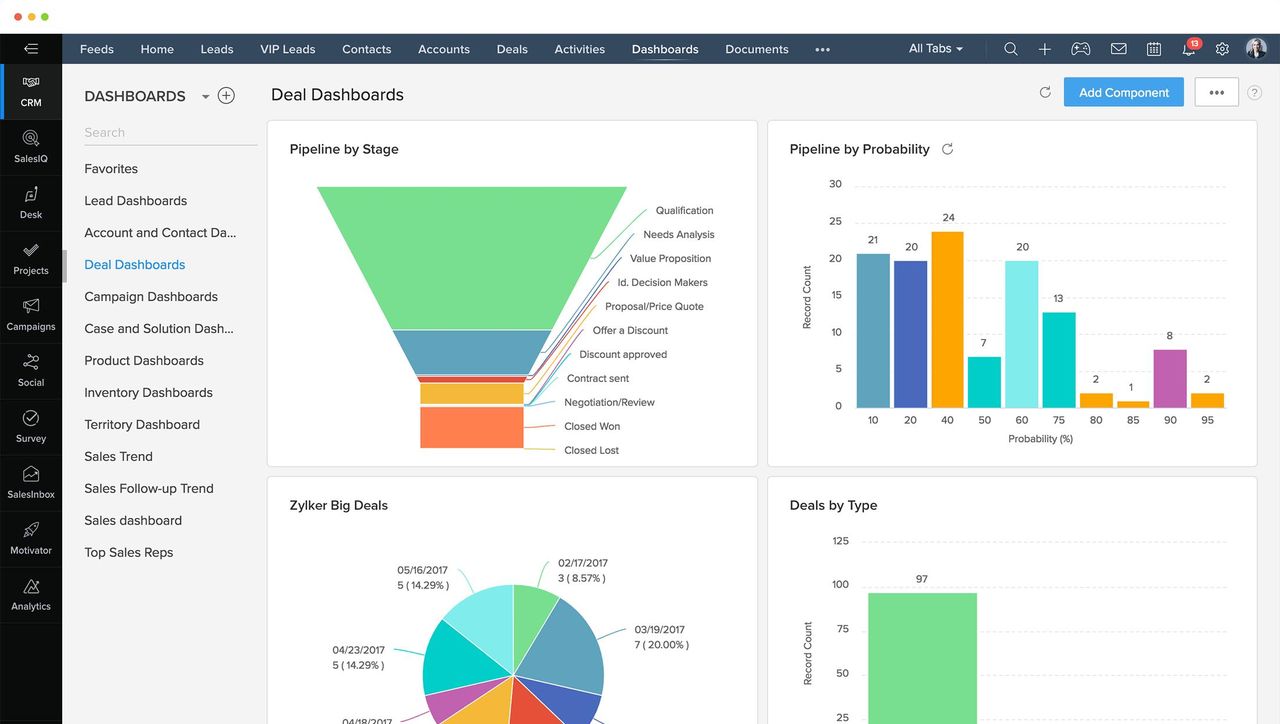
Task: Open the help question mark icon
Action: tap(1255, 93)
